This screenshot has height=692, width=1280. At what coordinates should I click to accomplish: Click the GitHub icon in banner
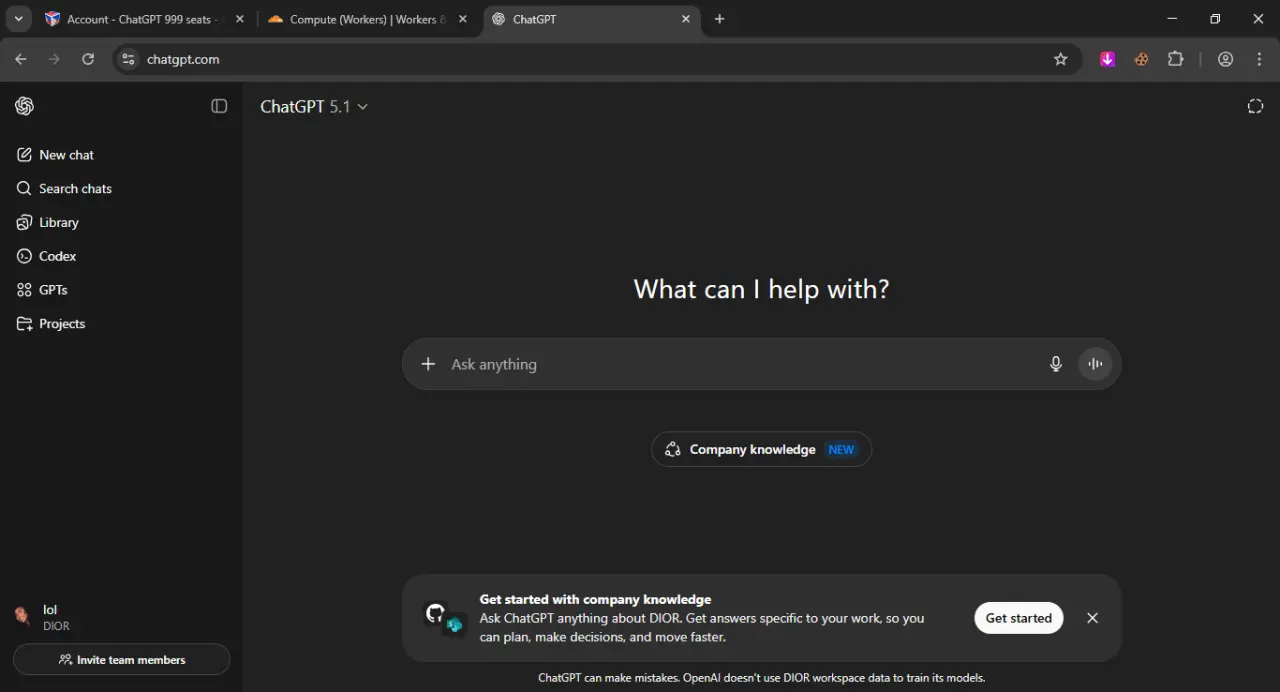435,612
